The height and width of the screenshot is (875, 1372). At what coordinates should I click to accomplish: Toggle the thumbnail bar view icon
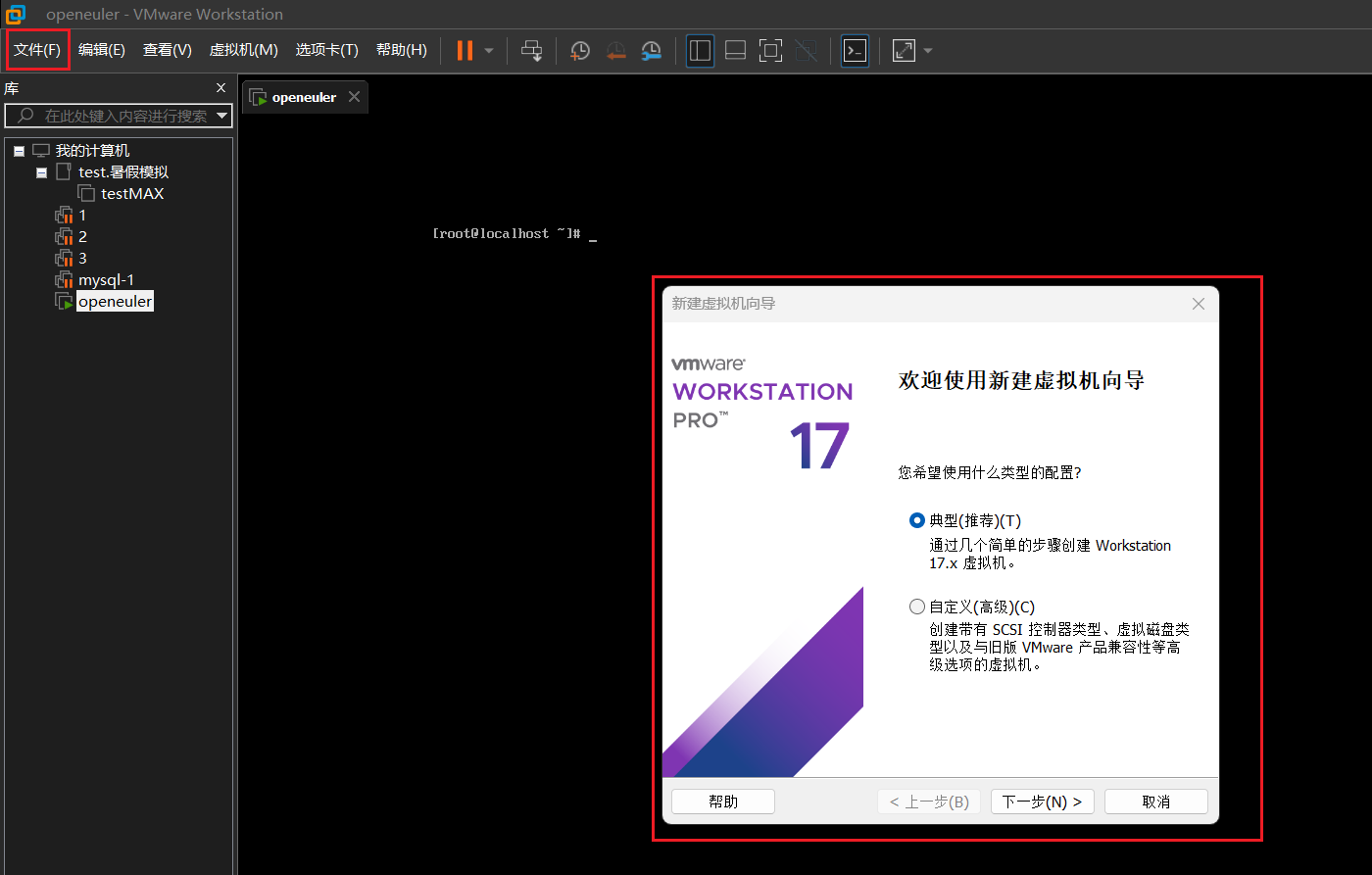[736, 51]
